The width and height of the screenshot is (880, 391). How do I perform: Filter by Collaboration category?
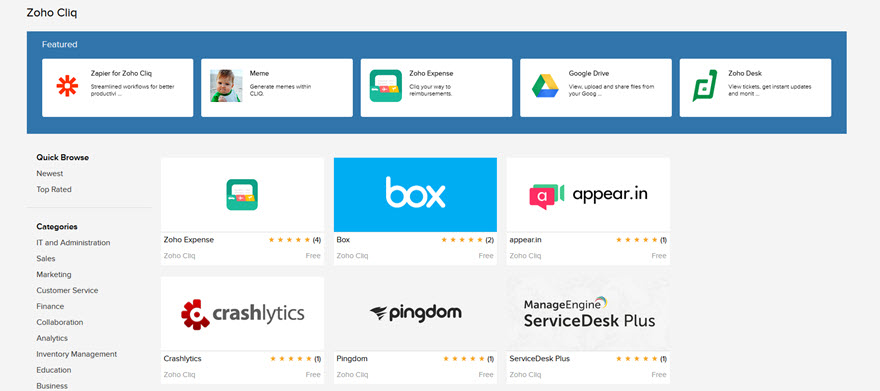[59, 323]
